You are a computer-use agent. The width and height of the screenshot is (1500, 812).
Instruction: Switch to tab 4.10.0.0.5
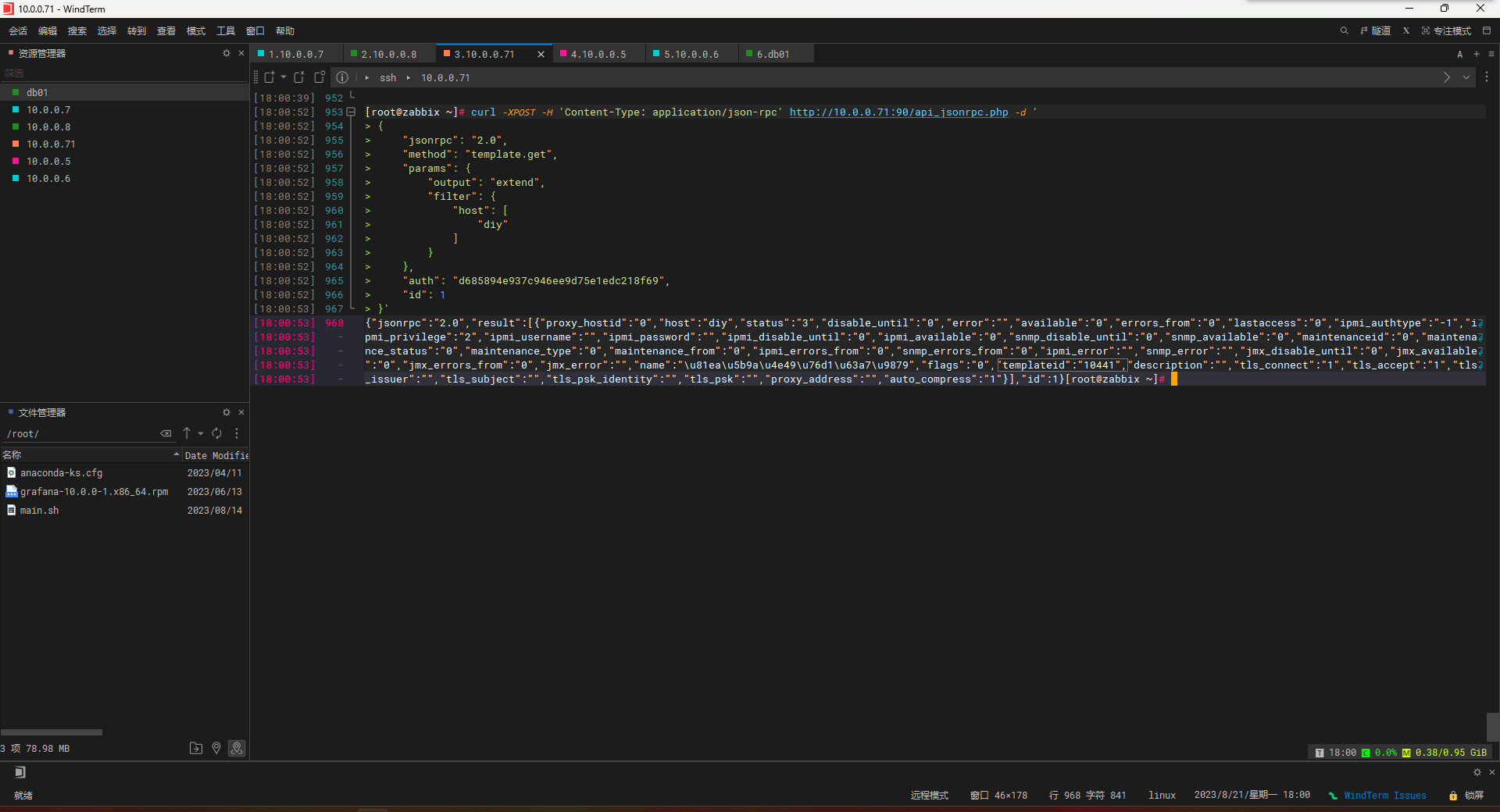(598, 54)
